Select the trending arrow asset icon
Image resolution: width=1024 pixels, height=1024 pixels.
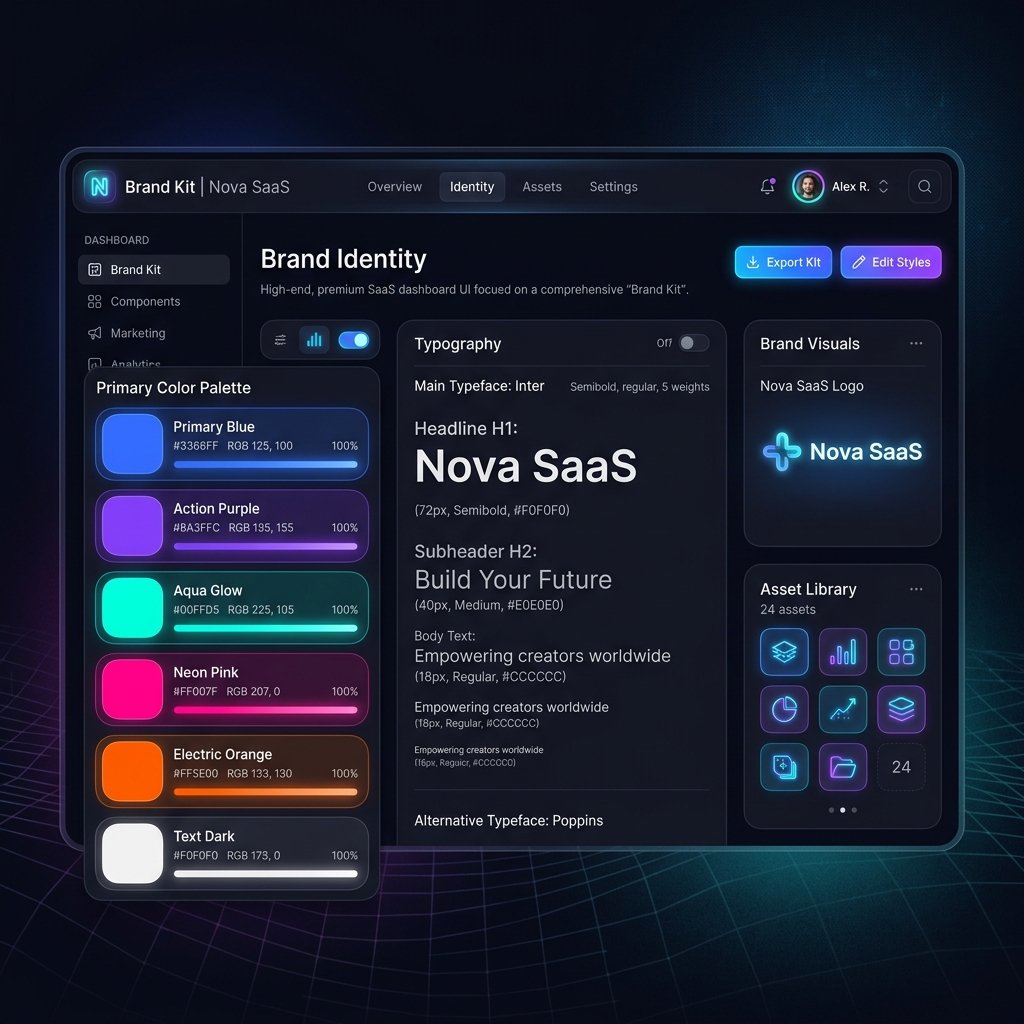(843, 710)
